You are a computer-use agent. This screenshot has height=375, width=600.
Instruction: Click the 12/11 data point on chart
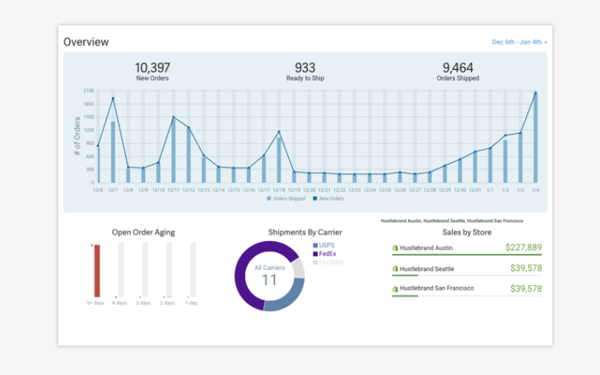point(173,117)
